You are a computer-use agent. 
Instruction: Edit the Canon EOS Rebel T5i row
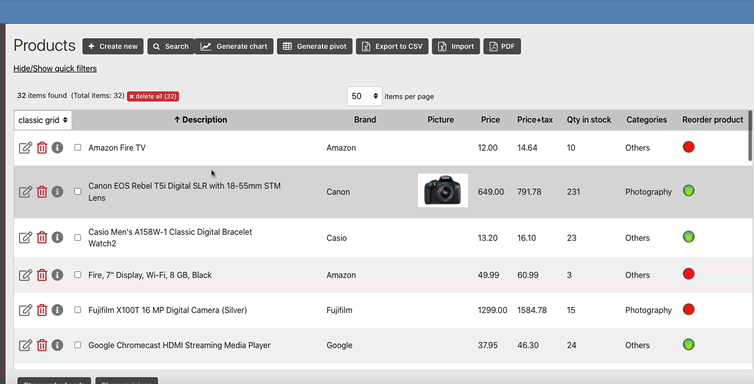coord(25,192)
